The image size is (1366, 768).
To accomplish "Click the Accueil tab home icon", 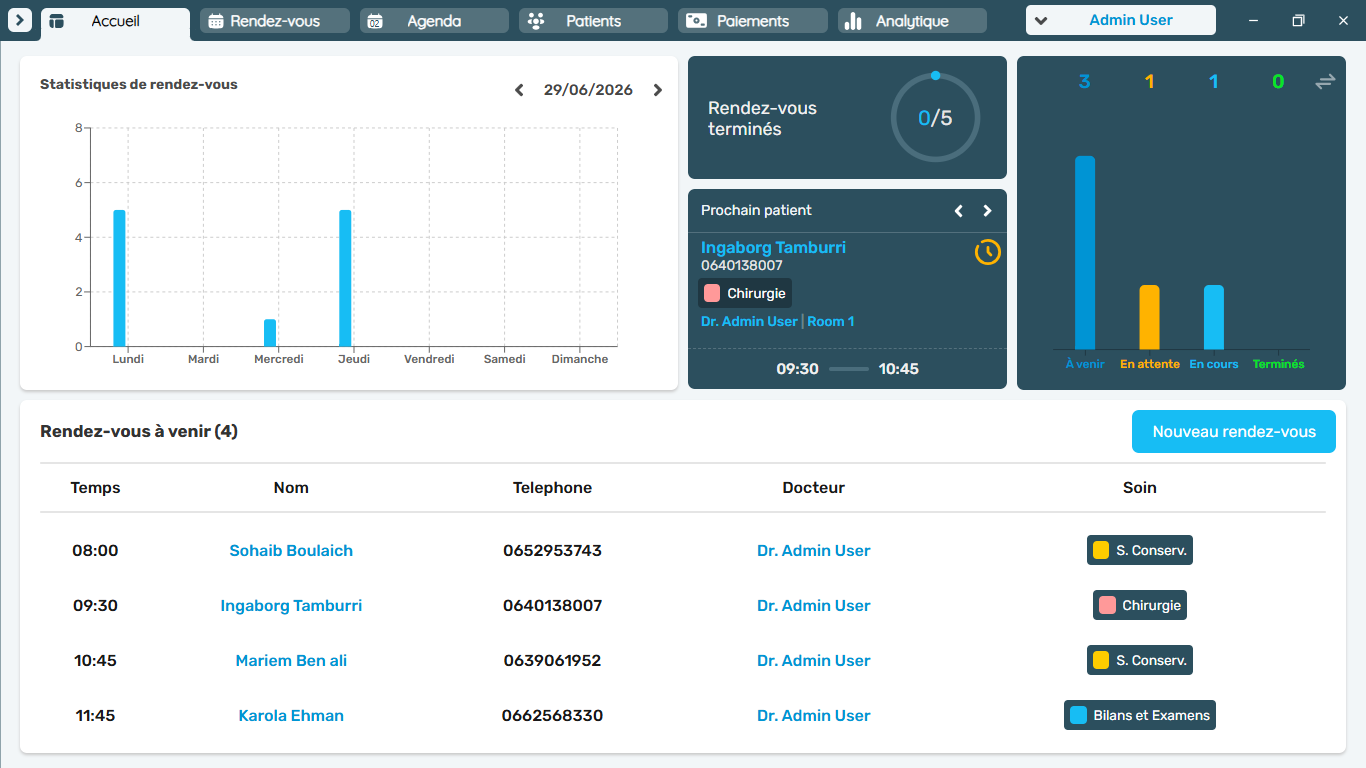I will coord(57,21).
